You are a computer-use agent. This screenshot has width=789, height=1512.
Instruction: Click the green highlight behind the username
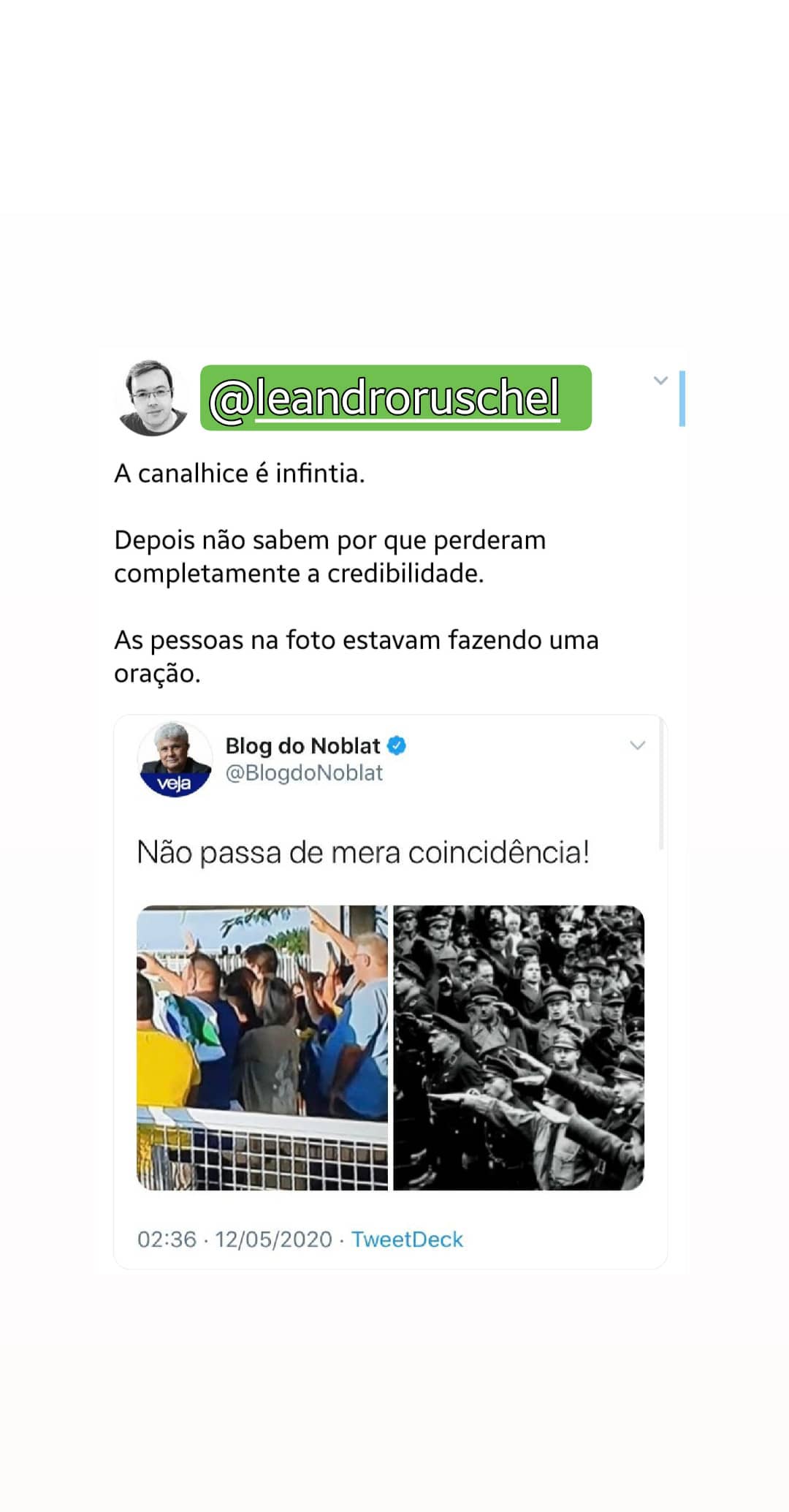tap(396, 398)
